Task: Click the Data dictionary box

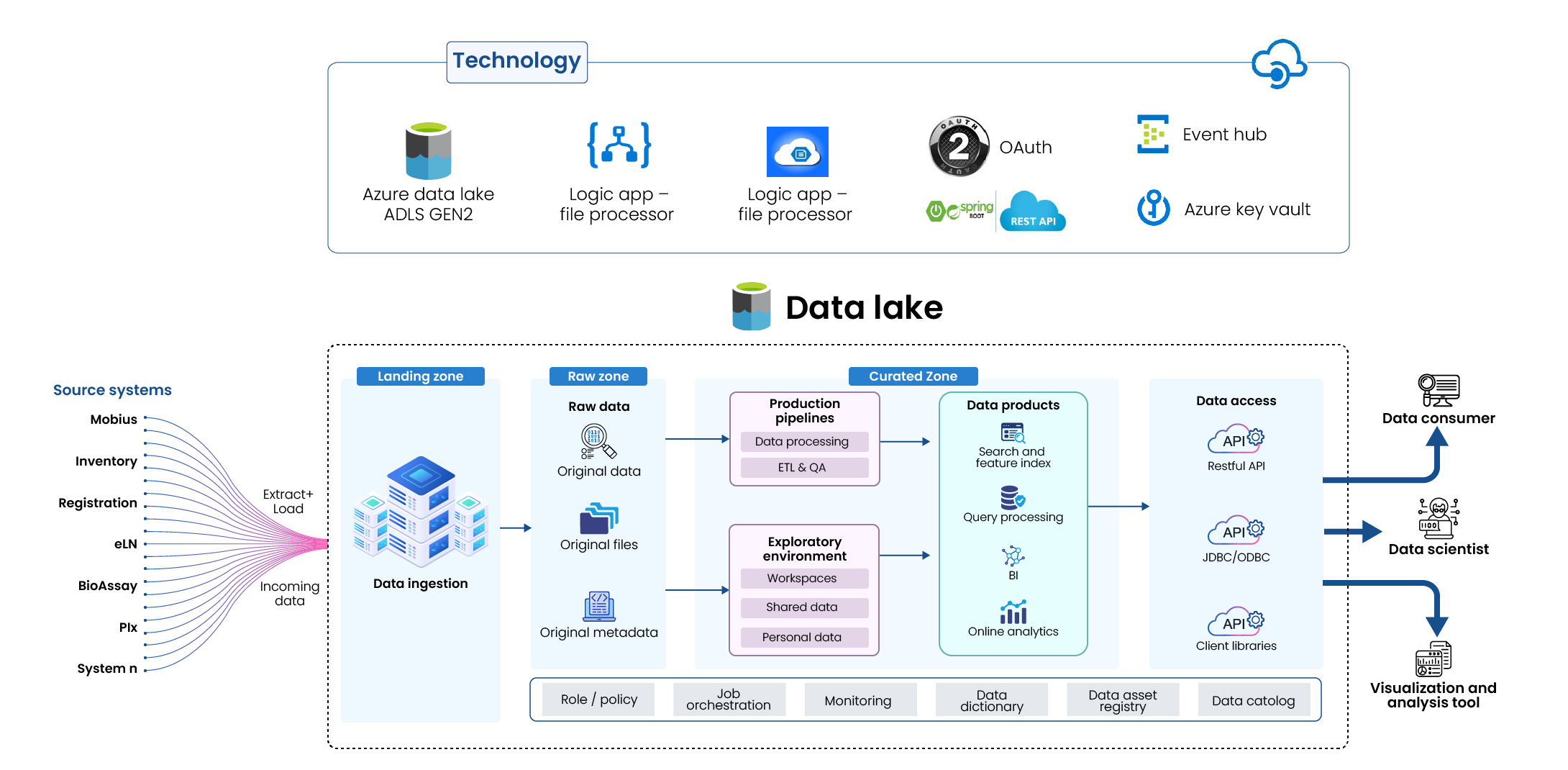Action: coord(992,699)
